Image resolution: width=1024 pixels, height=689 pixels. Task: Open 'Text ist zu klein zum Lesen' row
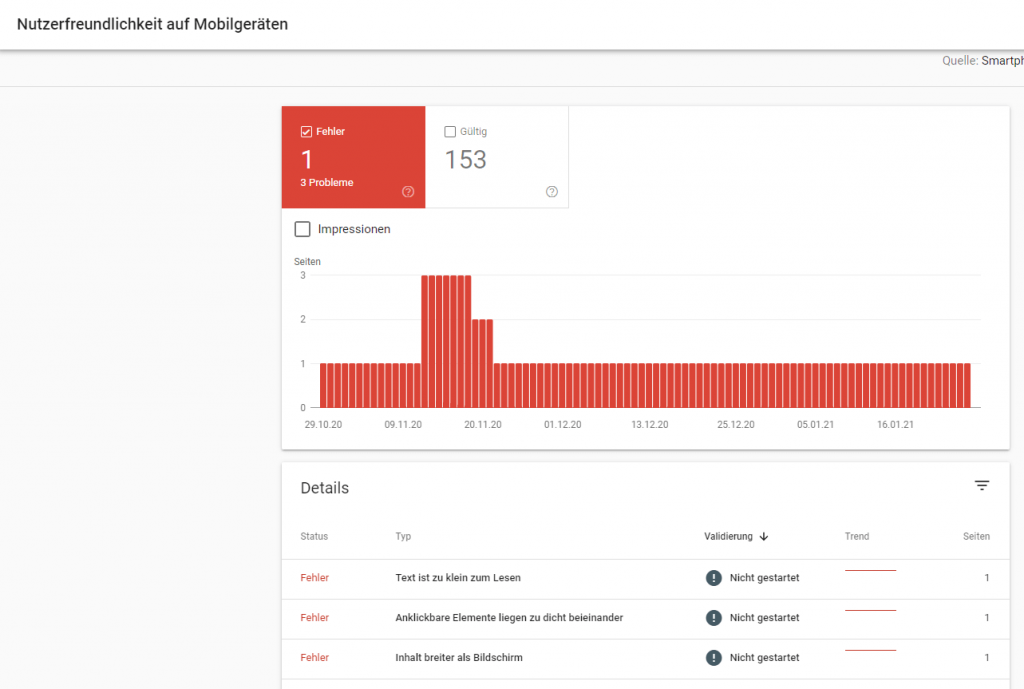coord(645,579)
